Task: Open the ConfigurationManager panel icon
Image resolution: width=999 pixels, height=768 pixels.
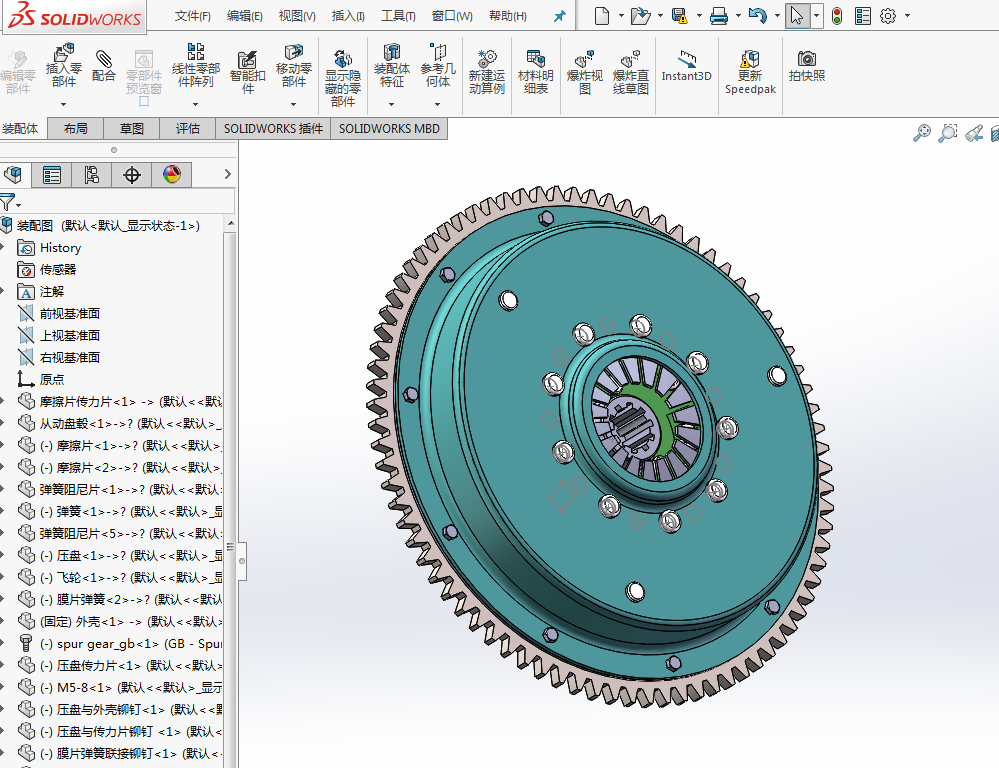Action: click(x=92, y=175)
